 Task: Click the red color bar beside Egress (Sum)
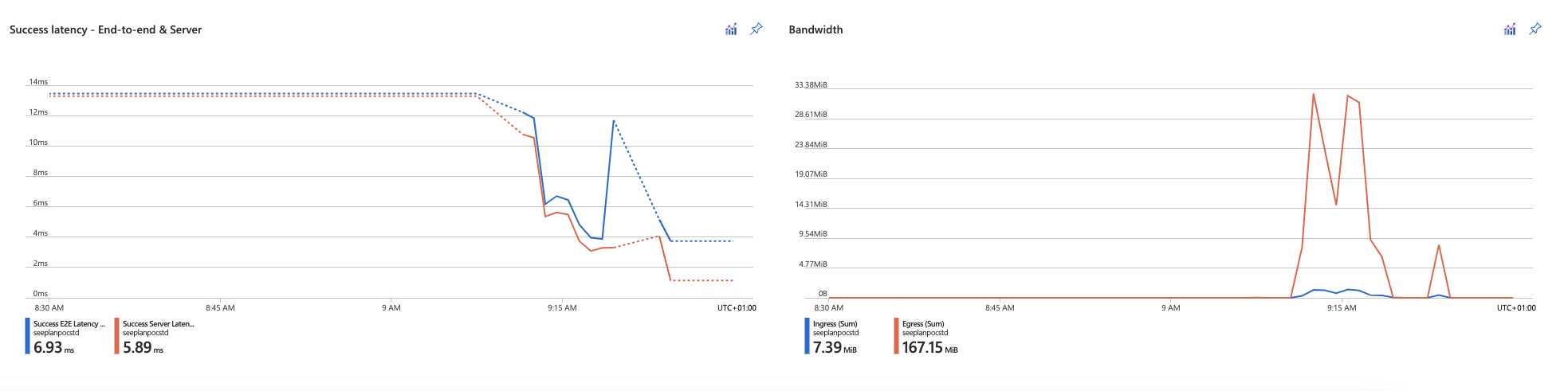896,336
